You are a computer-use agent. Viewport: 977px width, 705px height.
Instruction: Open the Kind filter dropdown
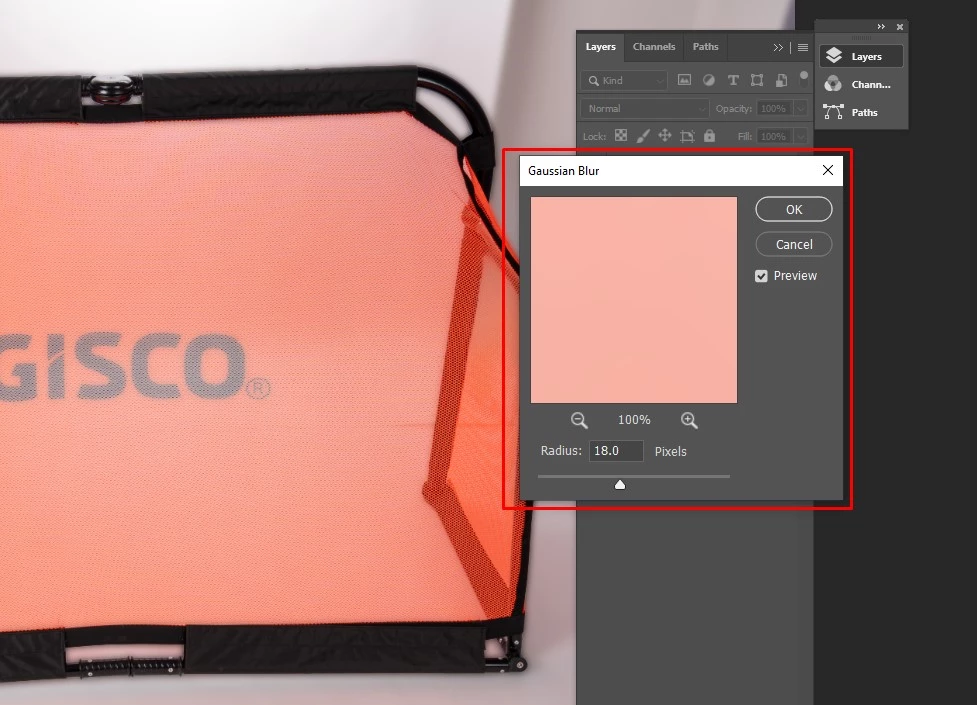625,80
